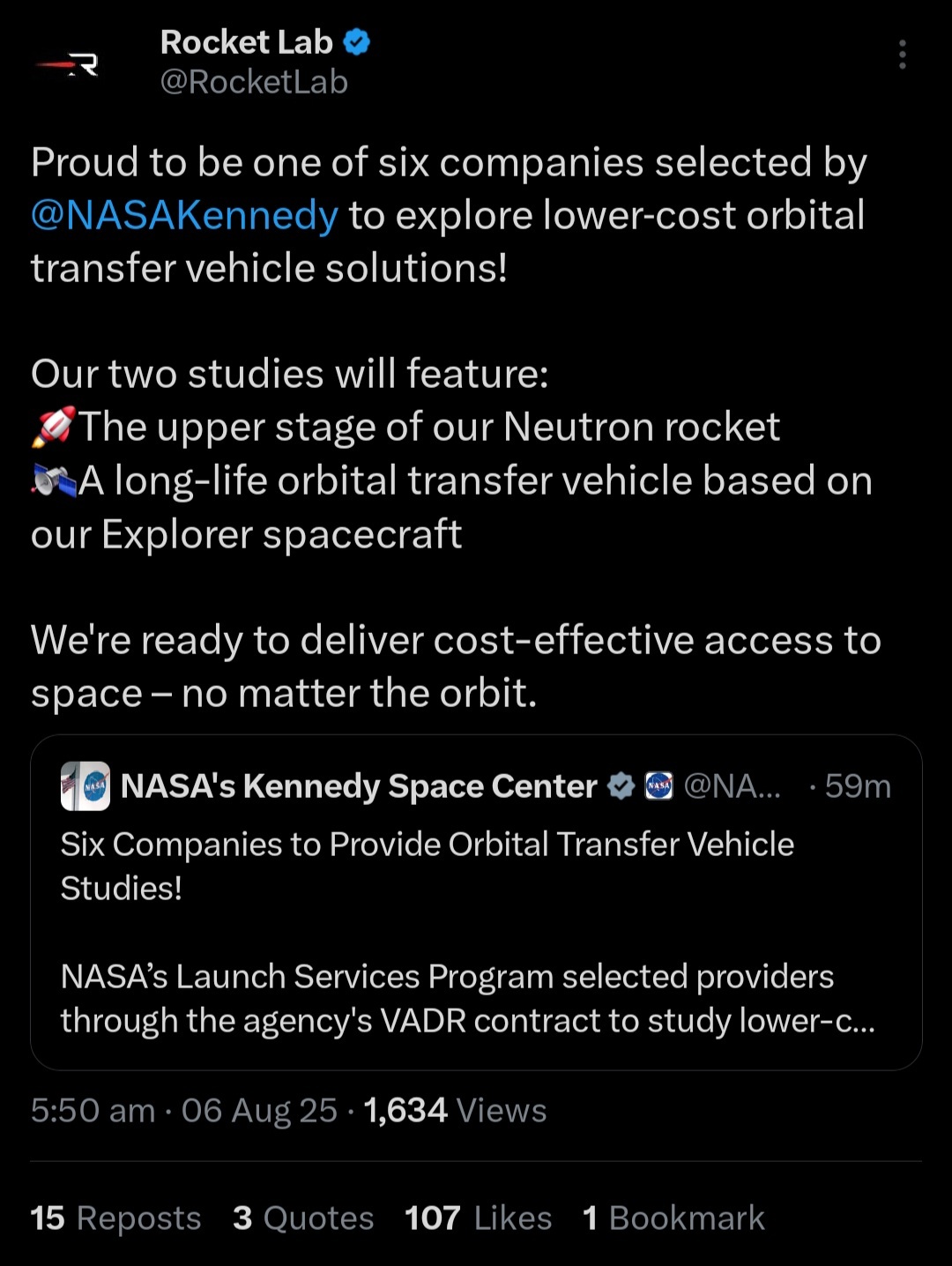View the 15 Reposts list

click(115, 1218)
